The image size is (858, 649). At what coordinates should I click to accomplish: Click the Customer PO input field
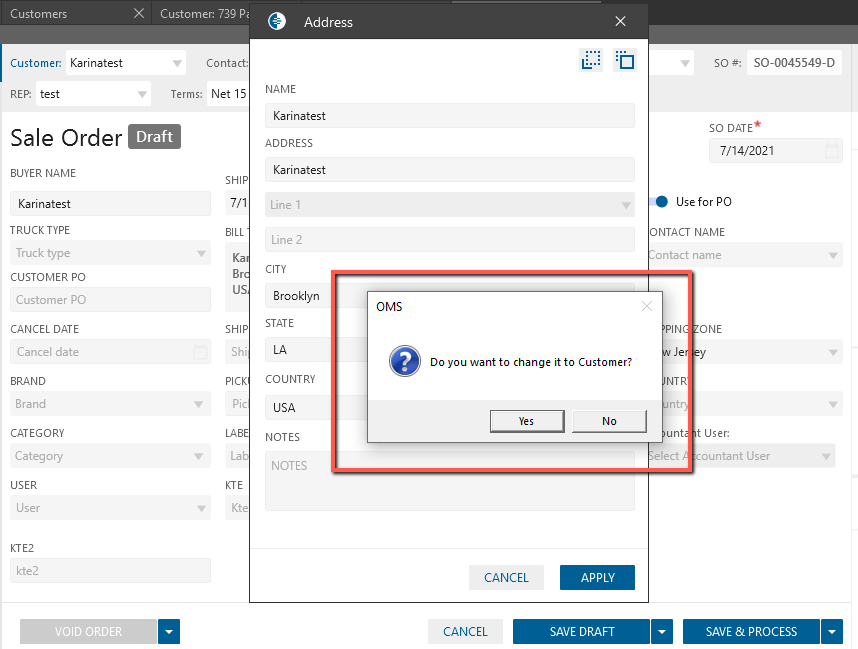(110, 300)
